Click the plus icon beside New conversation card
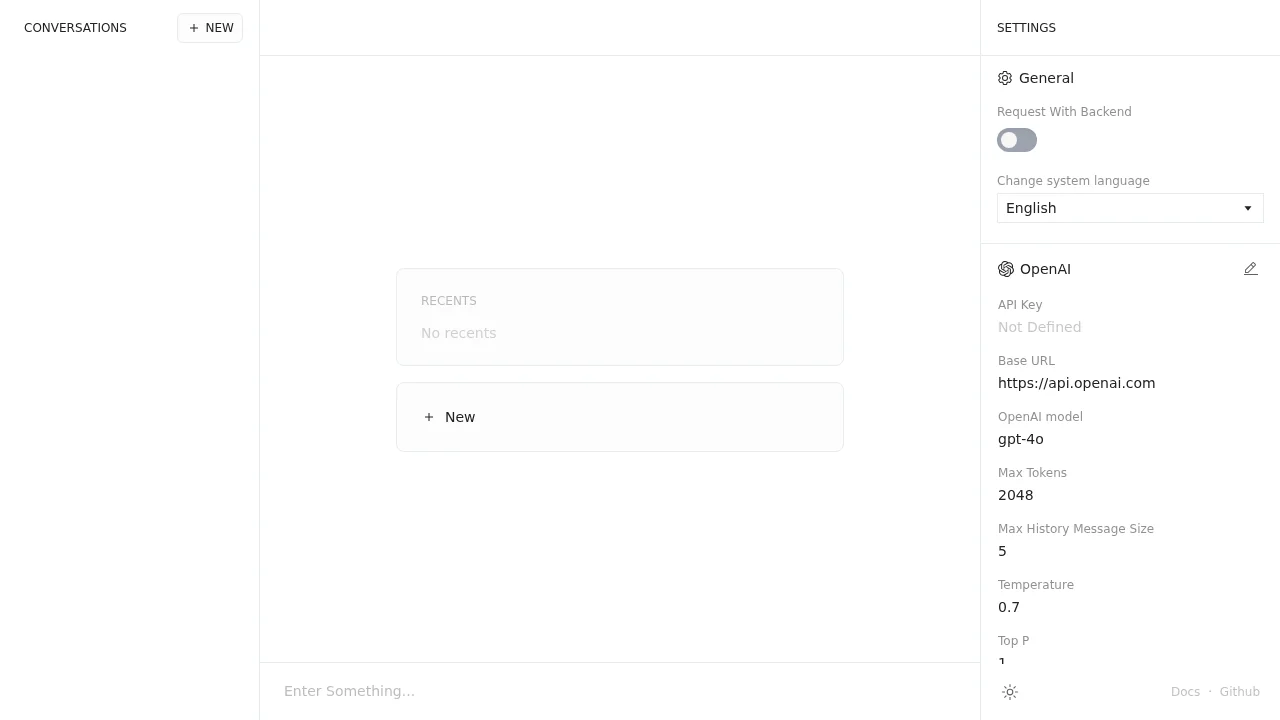Viewport: 1280px width, 720px height. point(429,417)
